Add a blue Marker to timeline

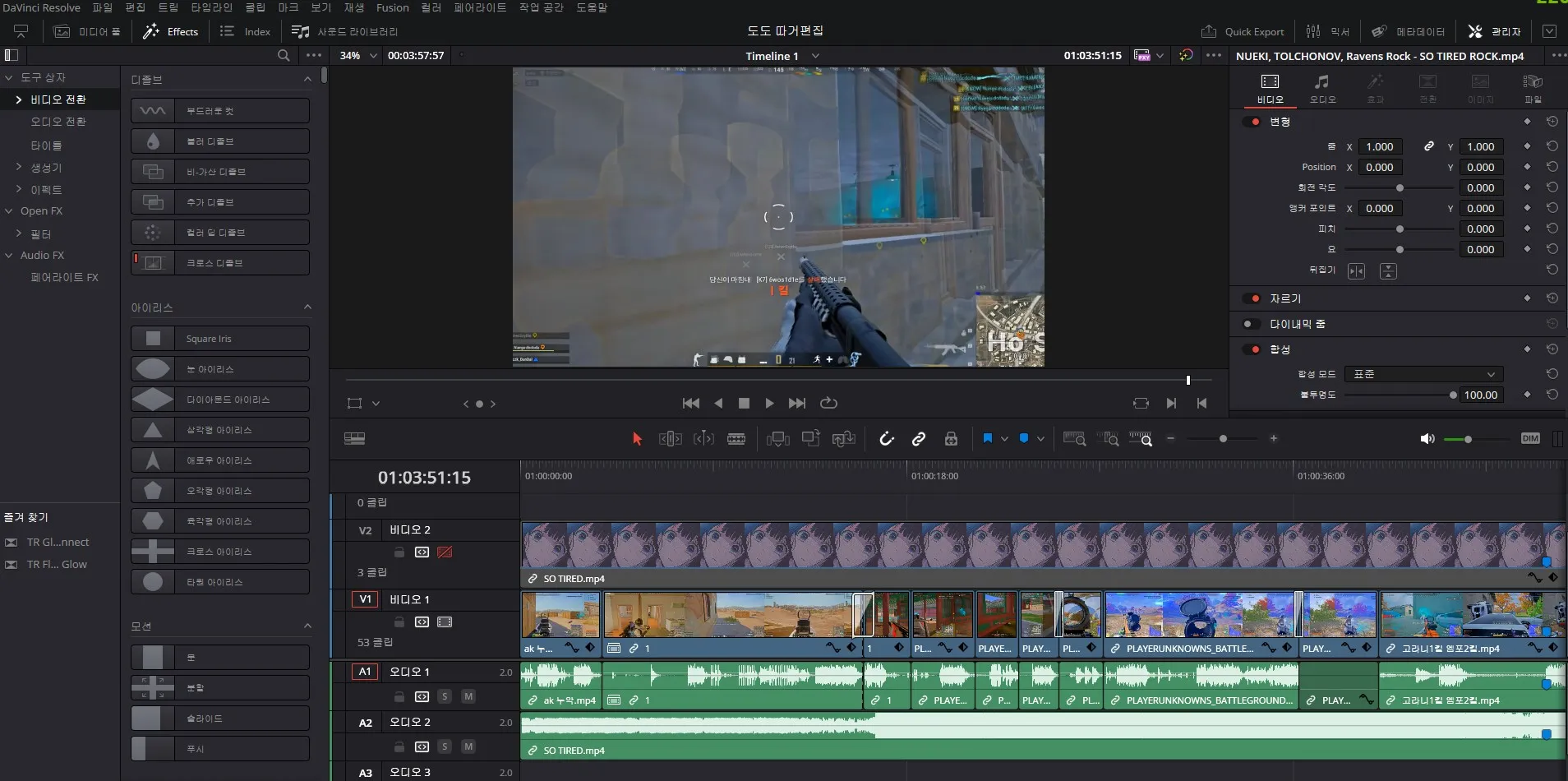pos(1024,439)
